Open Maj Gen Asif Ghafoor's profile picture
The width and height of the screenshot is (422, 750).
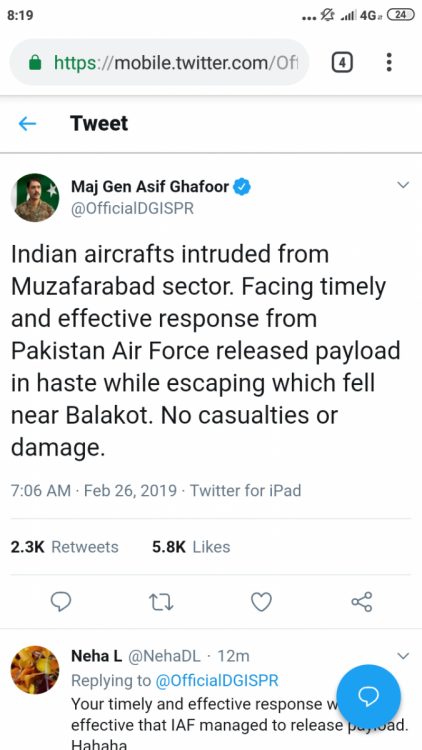[x=35, y=198]
